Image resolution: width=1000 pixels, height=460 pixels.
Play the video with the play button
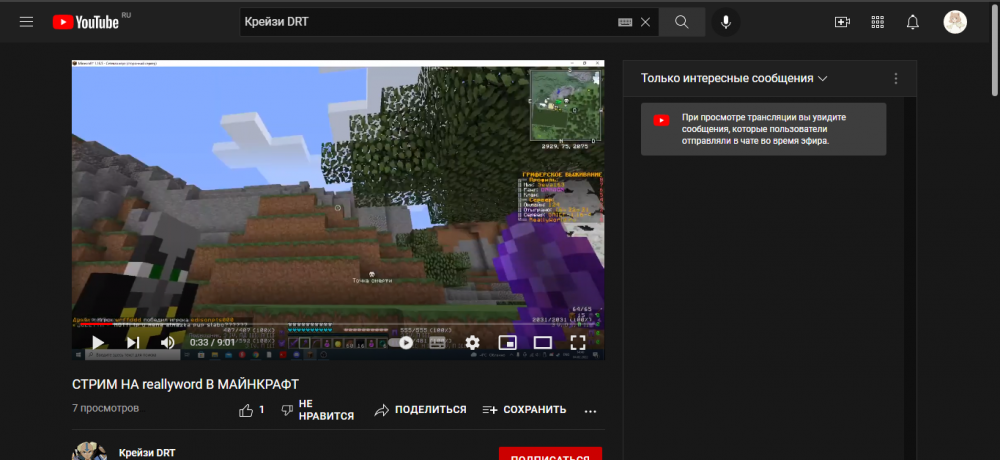tap(98, 343)
